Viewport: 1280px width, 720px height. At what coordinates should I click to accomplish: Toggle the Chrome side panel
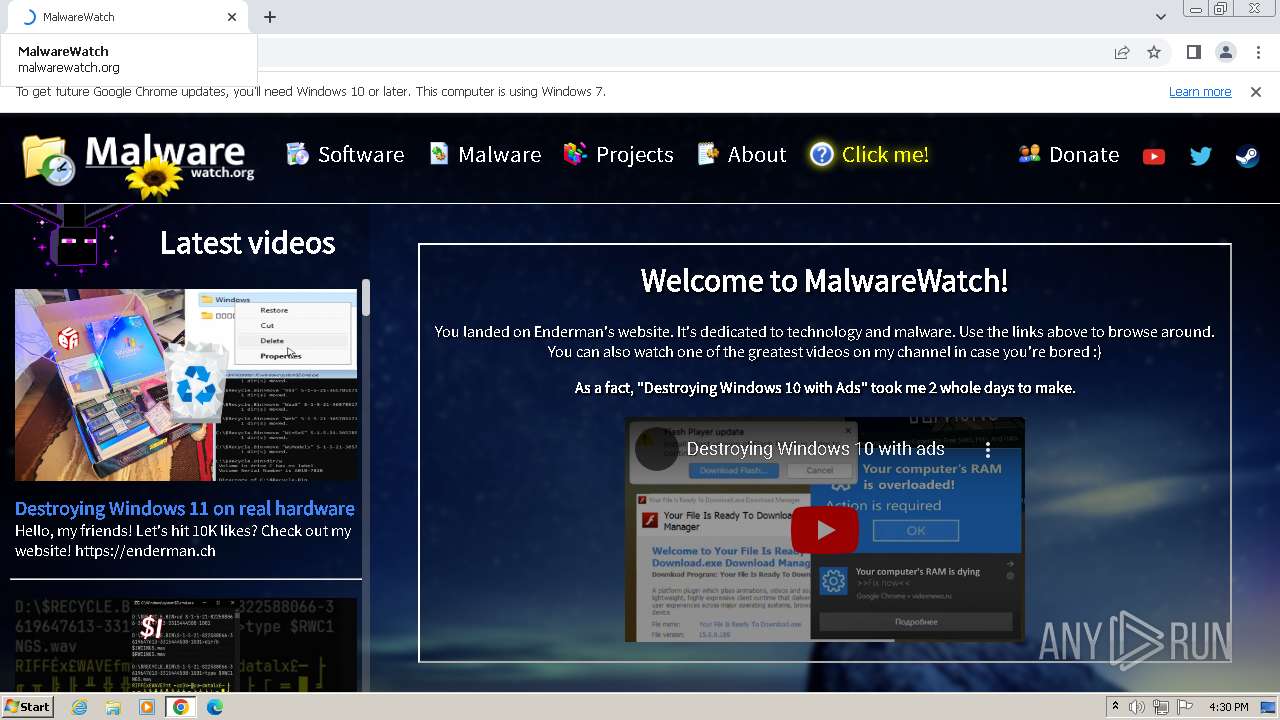tap(1193, 52)
